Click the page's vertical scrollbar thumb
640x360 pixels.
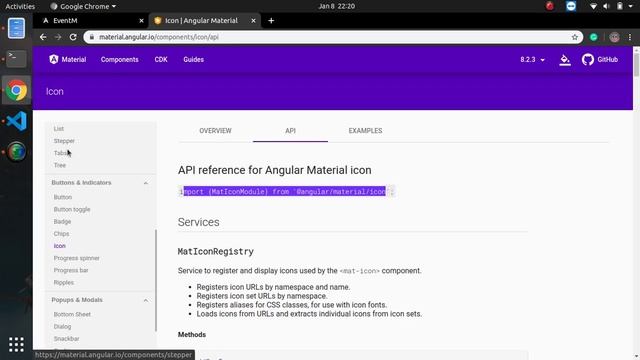pyautogui.click(x=636, y=64)
